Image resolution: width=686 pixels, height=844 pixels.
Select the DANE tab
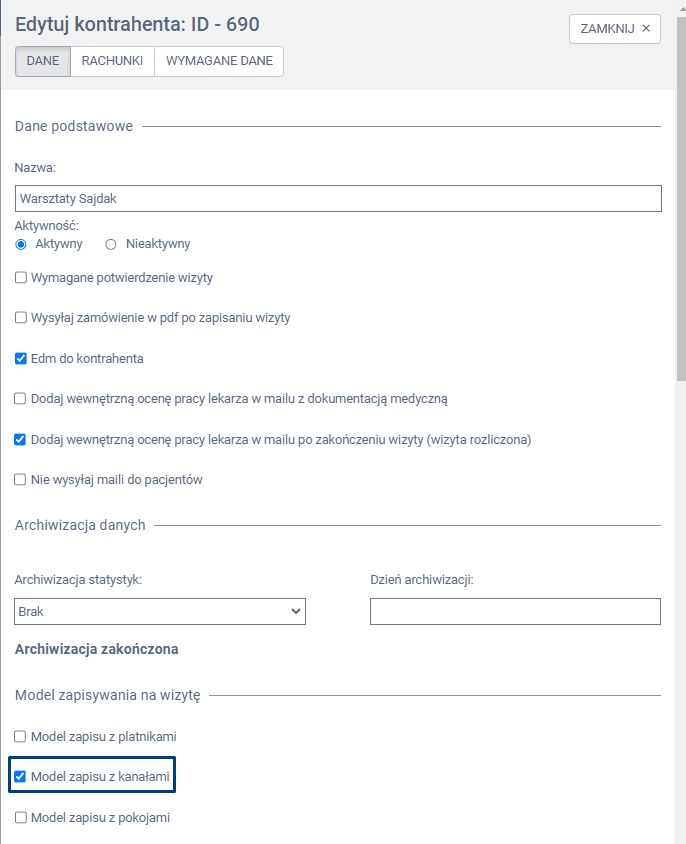click(x=42, y=61)
